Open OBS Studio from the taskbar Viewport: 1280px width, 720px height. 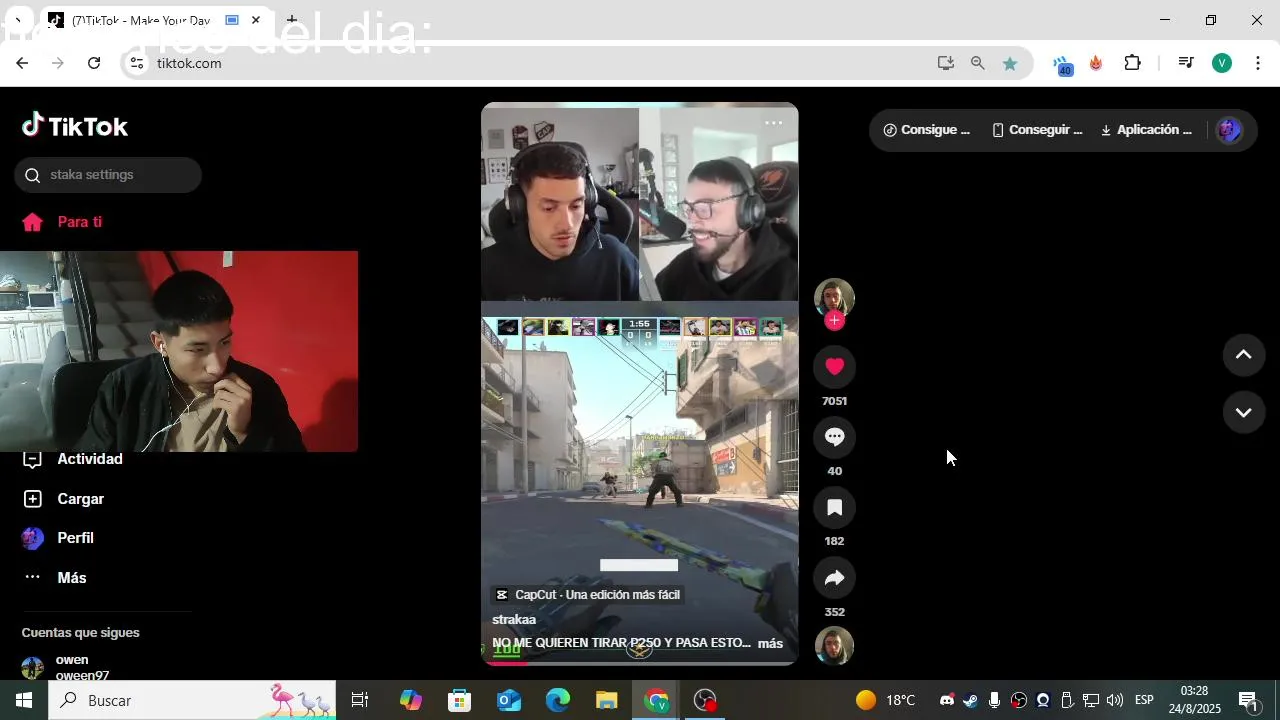[x=706, y=700]
